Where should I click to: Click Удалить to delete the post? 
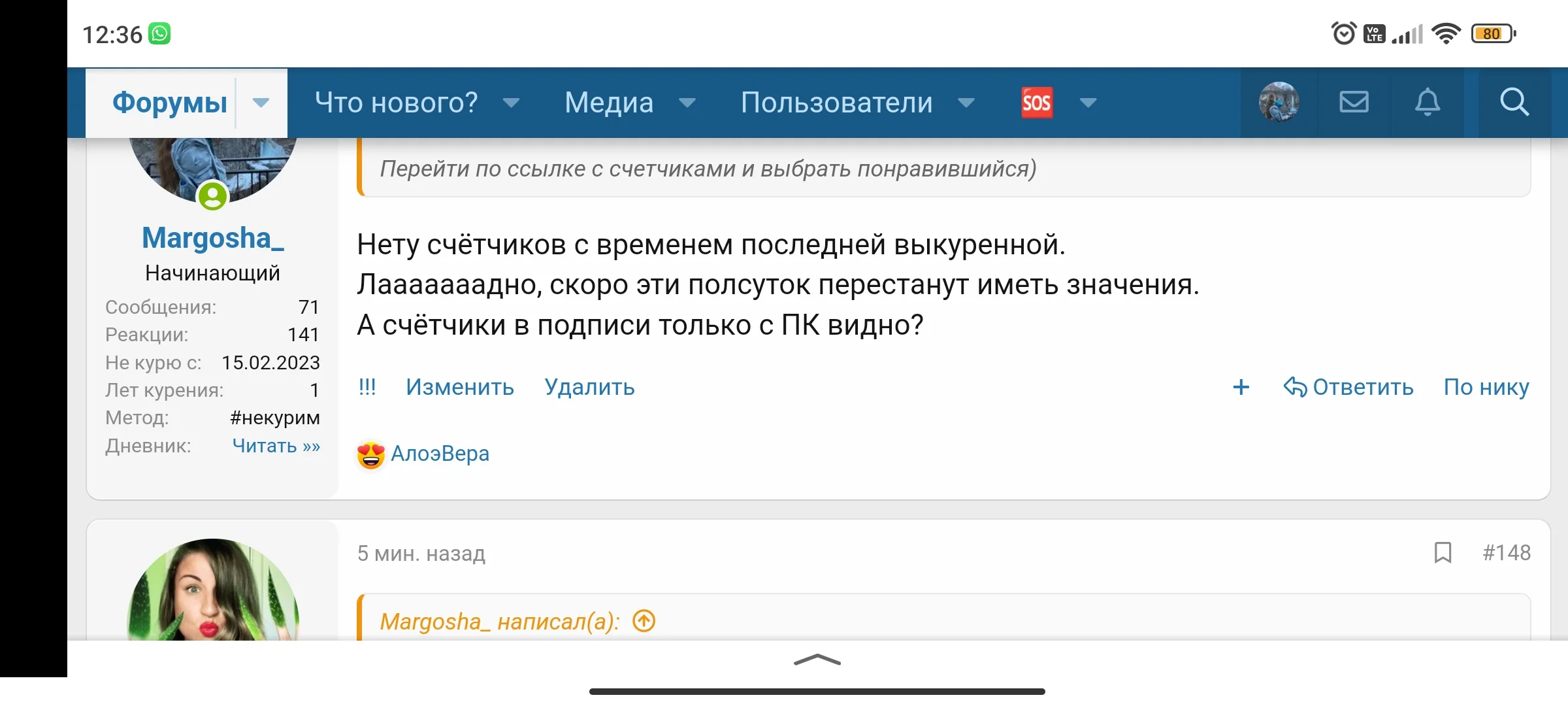point(589,388)
